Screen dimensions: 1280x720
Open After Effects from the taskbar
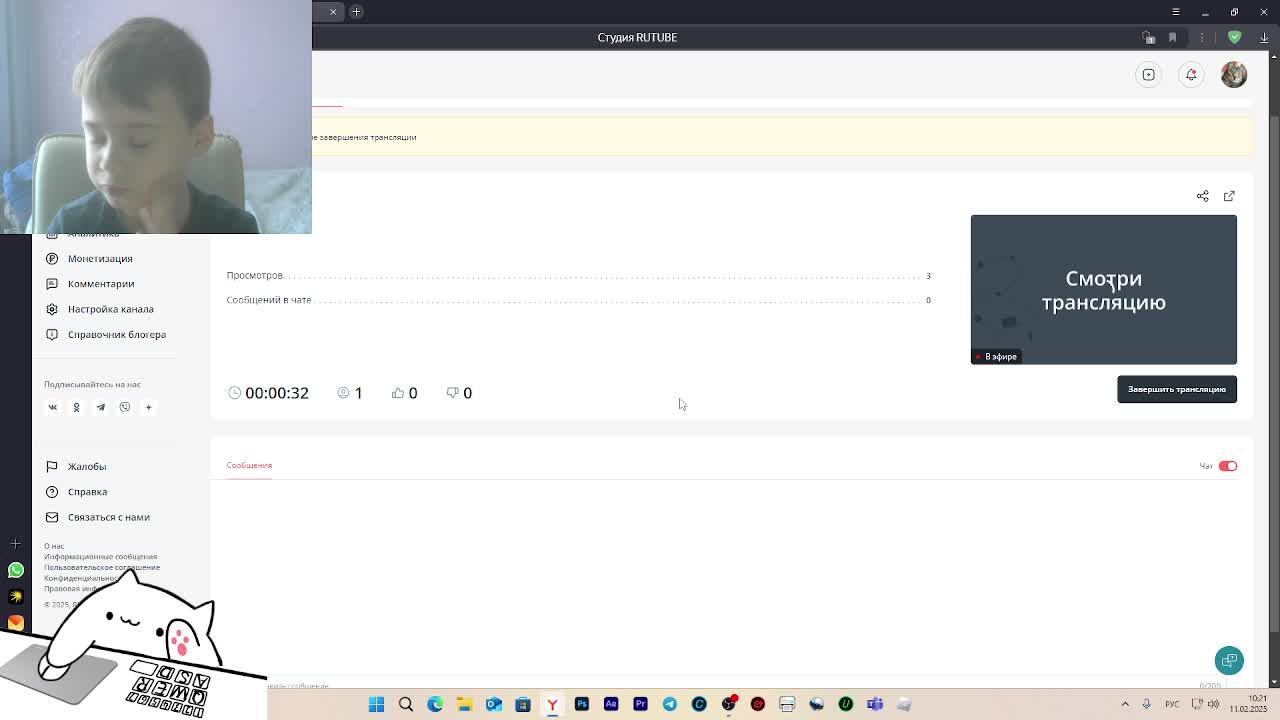[611, 704]
